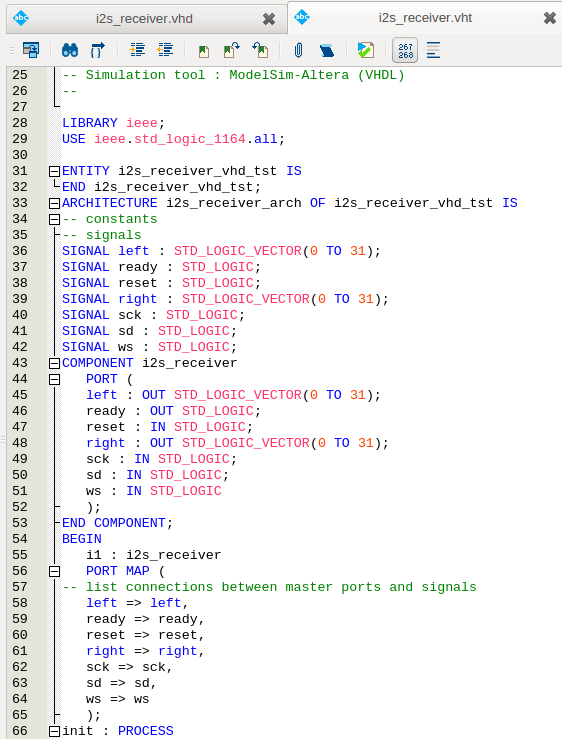The image size is (562, 739).
Task: Click 'SIGNAL ws : STD_LOGIC;' line
Action: click(149, 347)
